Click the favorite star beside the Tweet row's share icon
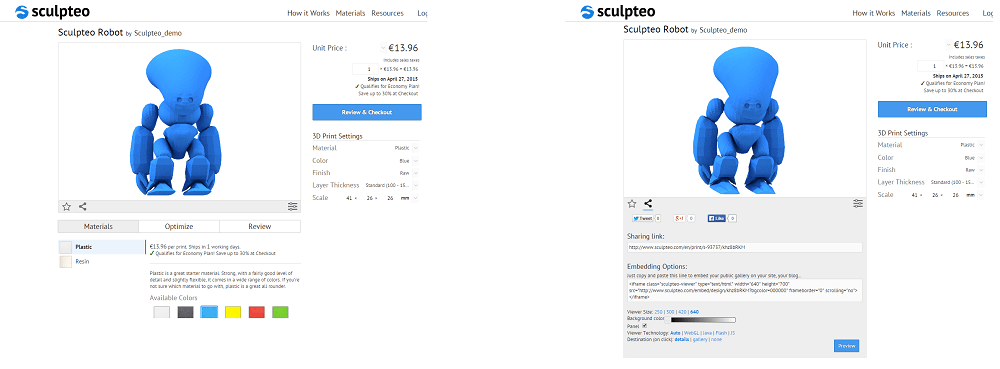The height and width of the screenshot is (369, 1000). (x=632, y=204)
